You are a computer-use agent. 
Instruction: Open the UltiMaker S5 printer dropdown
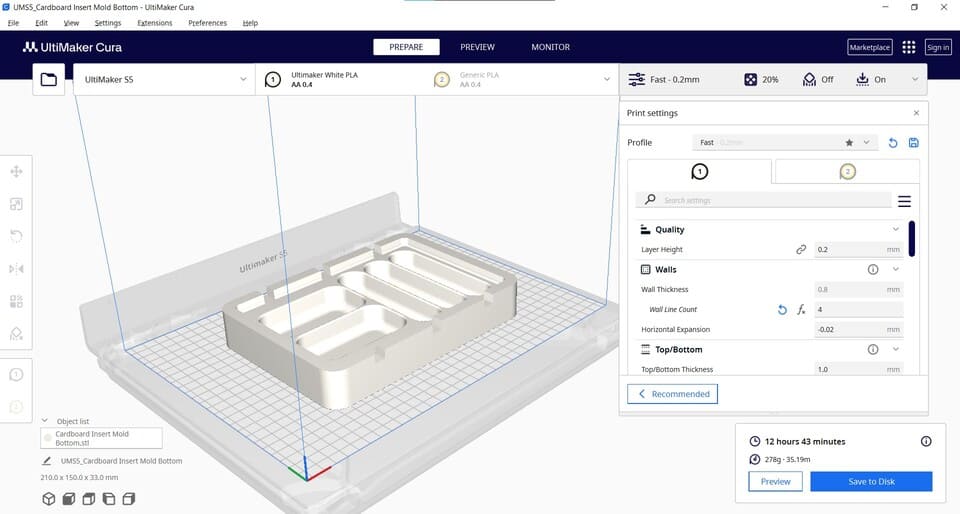164,79
